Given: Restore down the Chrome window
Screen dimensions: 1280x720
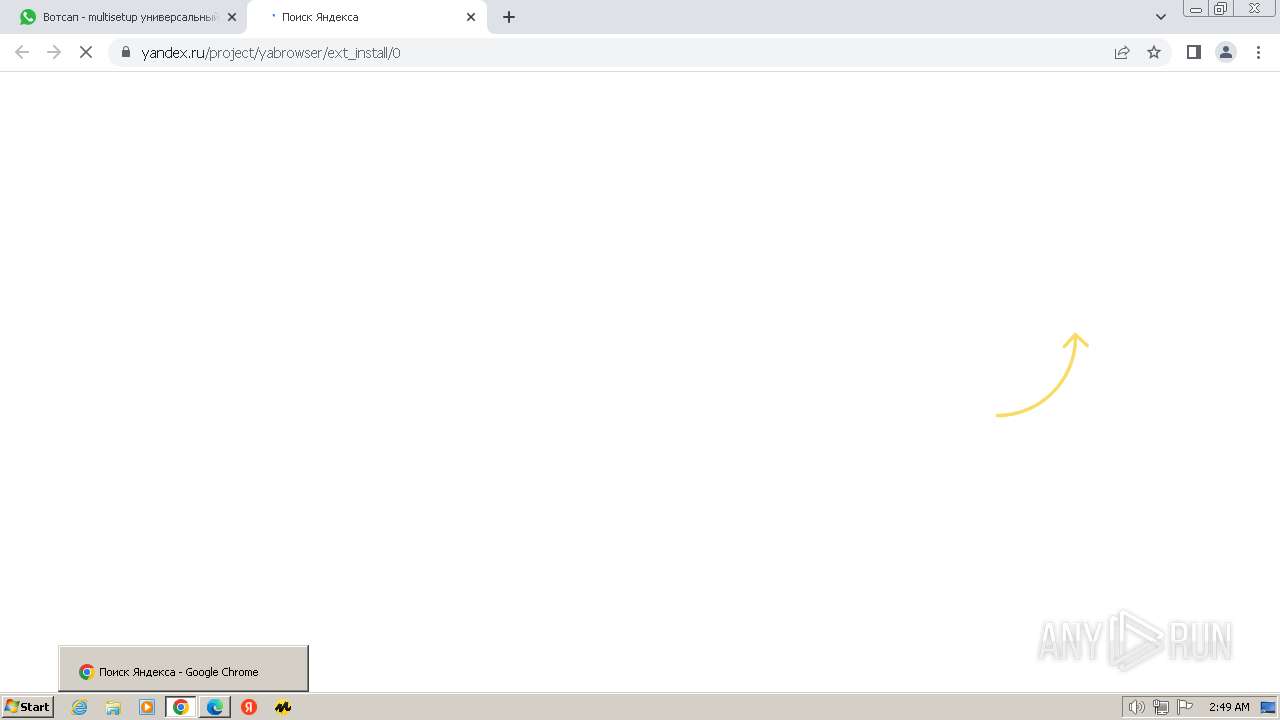Looking at the screenshot, I should pos(1221,9).
